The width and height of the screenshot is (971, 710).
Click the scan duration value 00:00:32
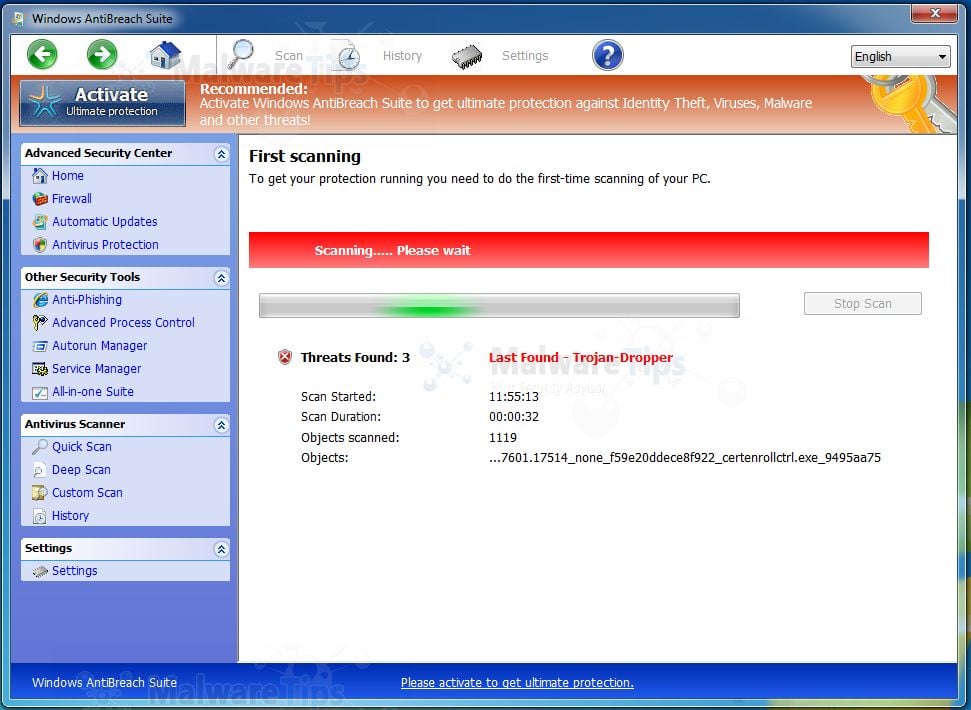514,417
